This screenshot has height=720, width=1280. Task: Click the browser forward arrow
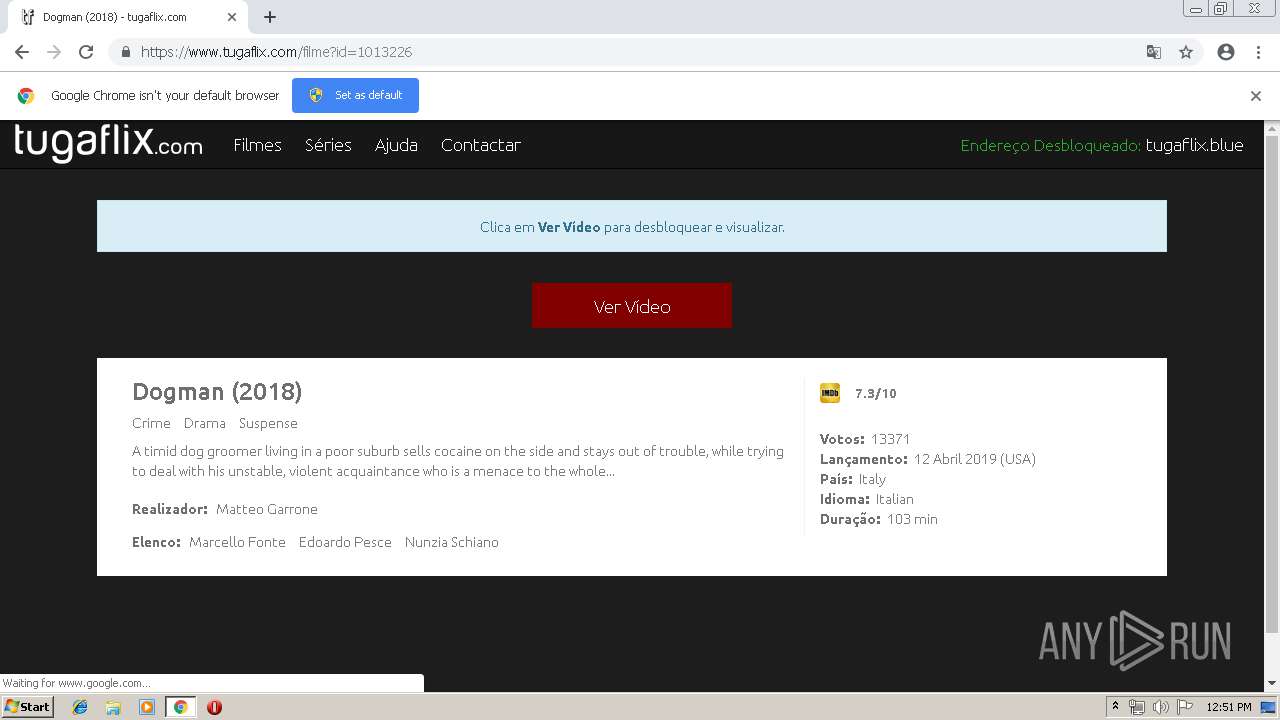point(54,52)
